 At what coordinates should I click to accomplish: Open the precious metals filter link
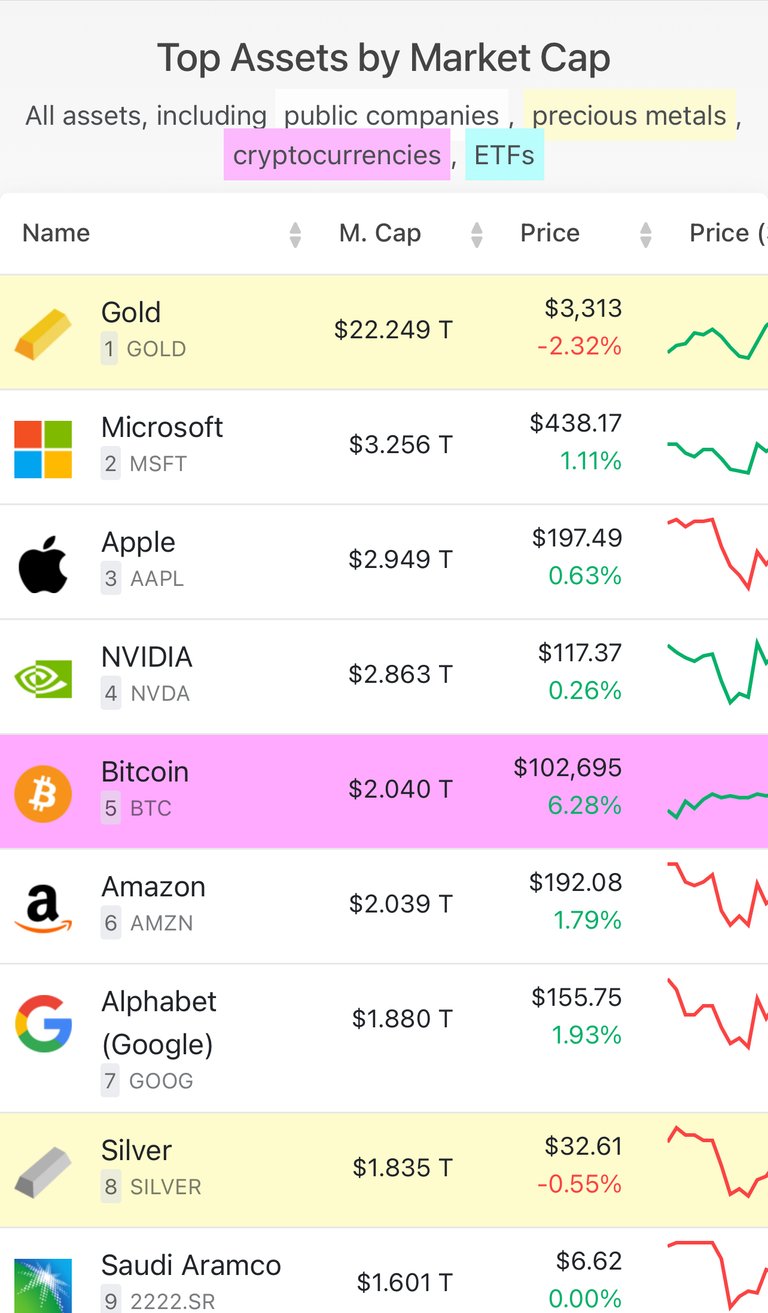(x=629, y=115)
